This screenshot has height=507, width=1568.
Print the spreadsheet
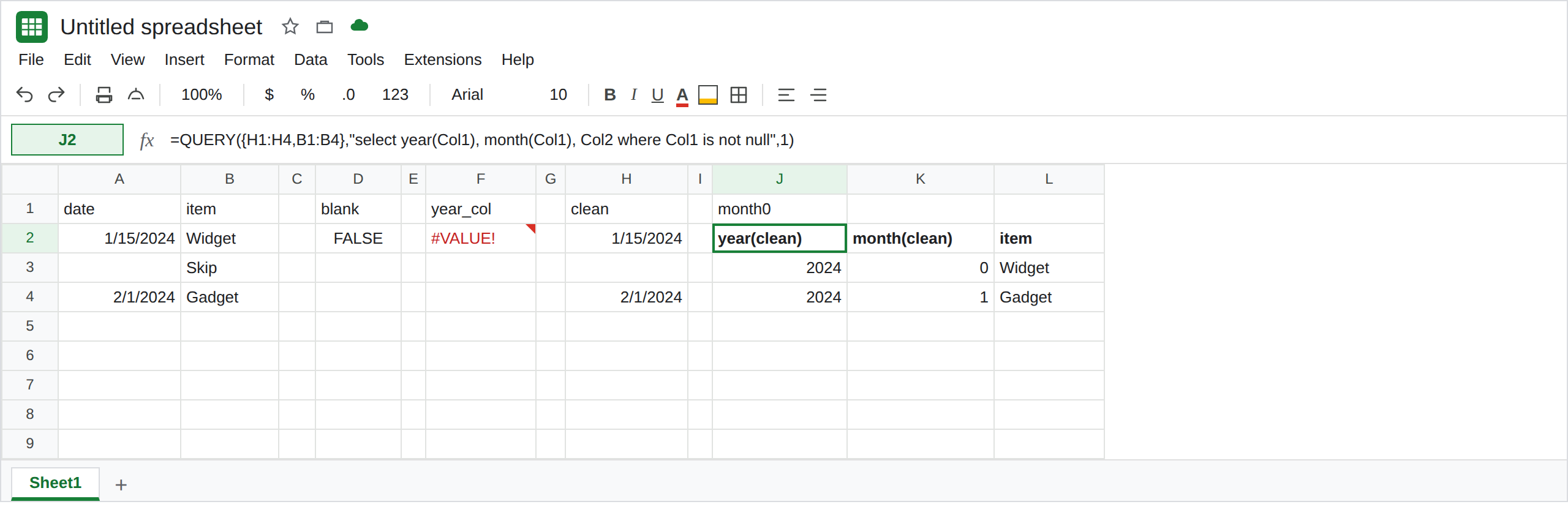[x=104, y=95]
